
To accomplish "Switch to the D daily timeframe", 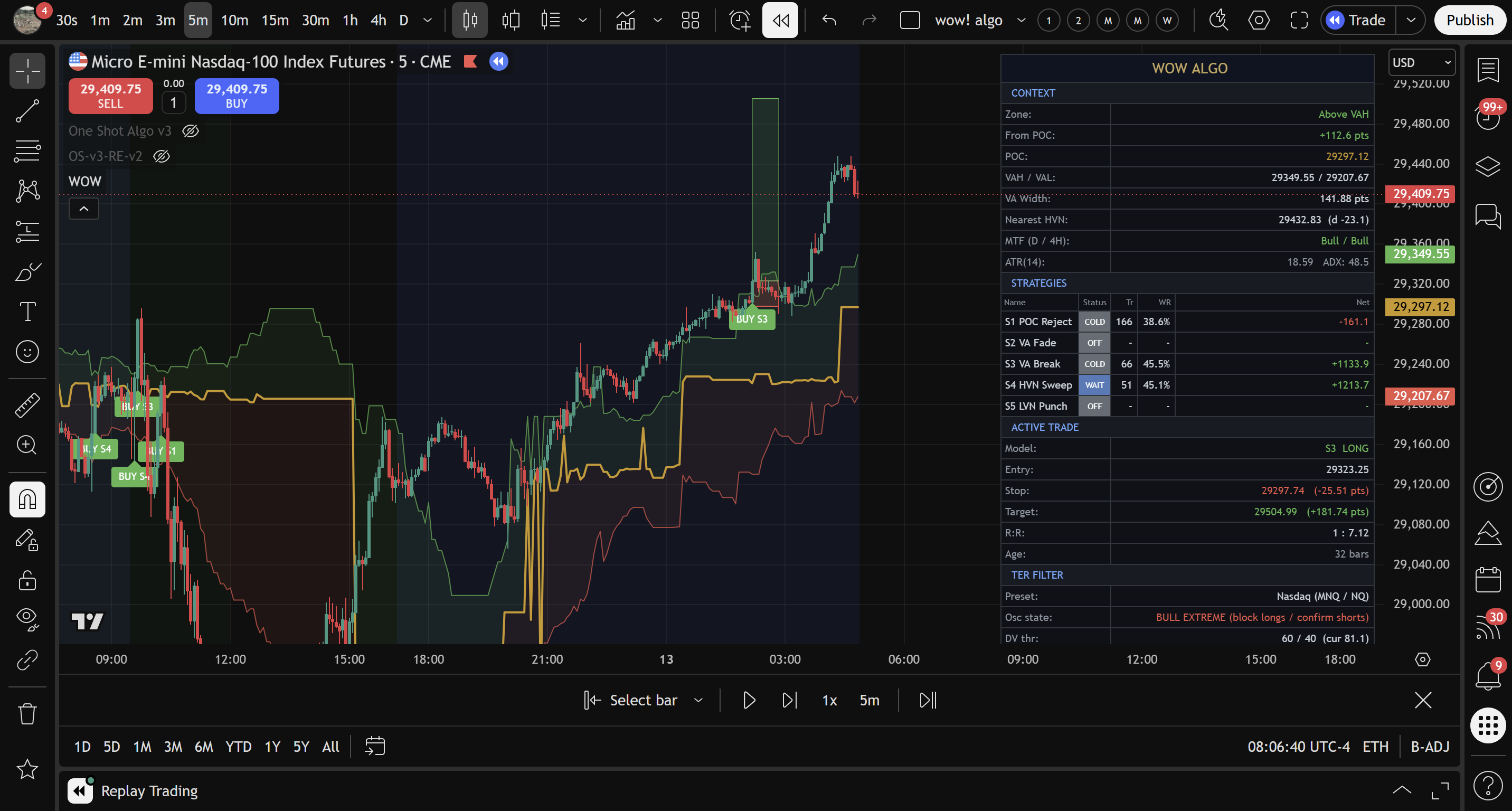I will pos(404,20).
